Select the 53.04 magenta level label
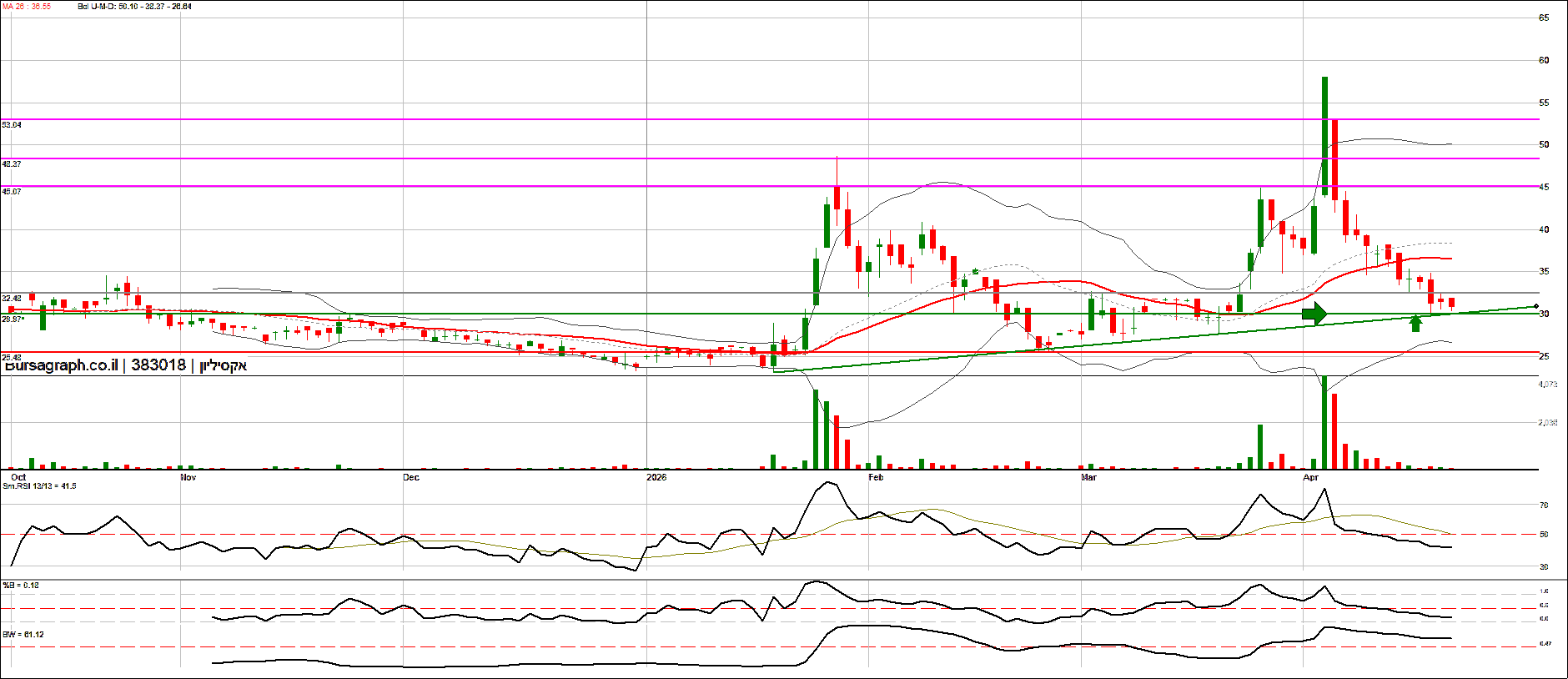This screenshot has width=1568, height=679. coord(12,125)
